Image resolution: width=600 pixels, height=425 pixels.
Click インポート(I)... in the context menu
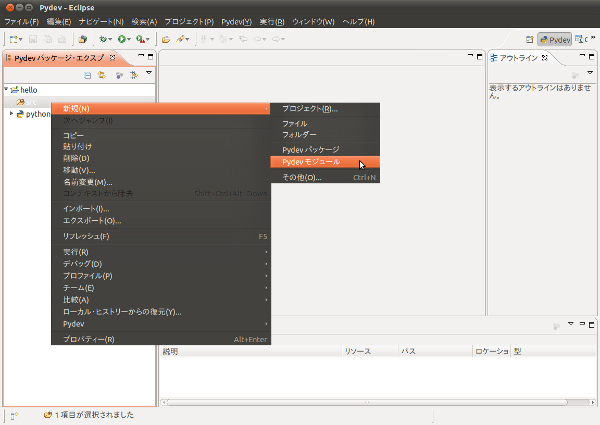point(161,209)
